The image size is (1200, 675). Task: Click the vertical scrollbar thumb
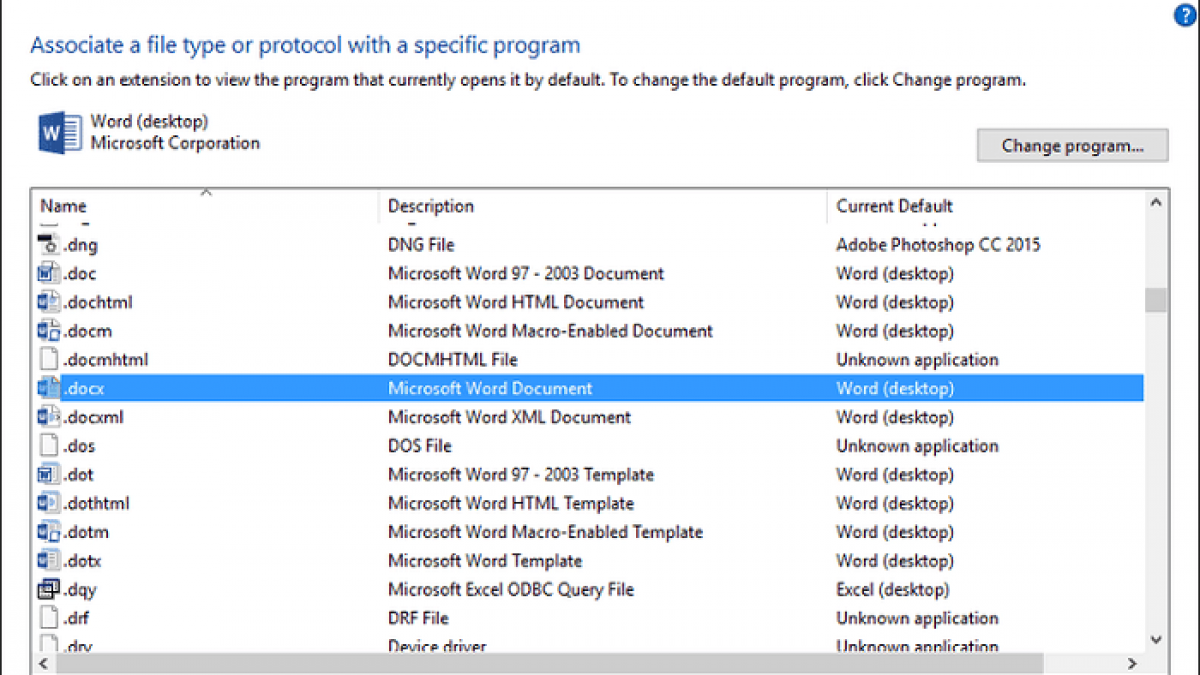(1156, 300)
